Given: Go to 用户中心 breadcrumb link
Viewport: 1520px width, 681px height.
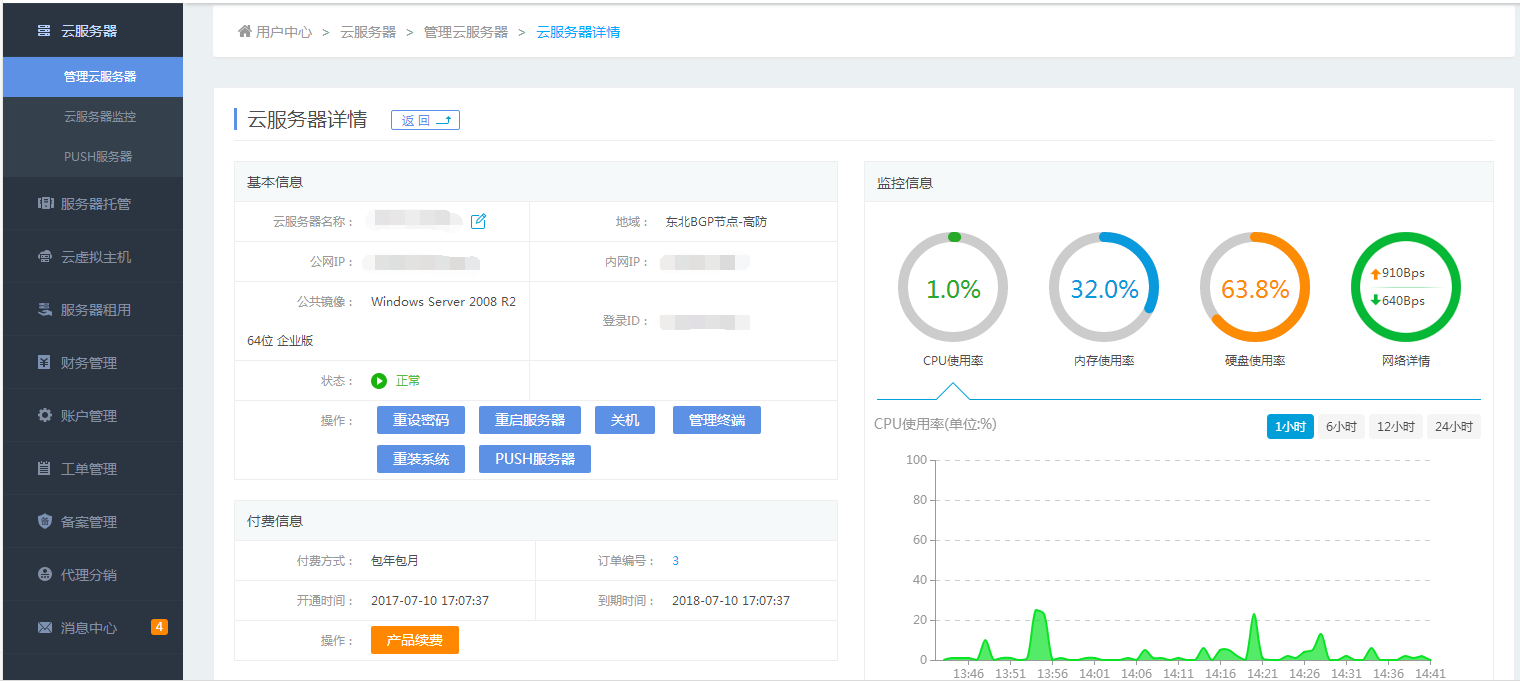Looking at the screenshot, I should point(284,32).
